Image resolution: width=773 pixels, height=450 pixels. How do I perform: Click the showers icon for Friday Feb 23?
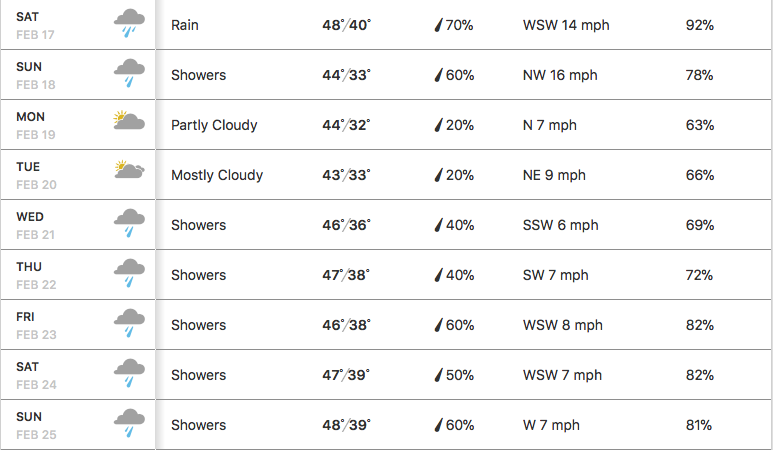[x=129, y=323]
